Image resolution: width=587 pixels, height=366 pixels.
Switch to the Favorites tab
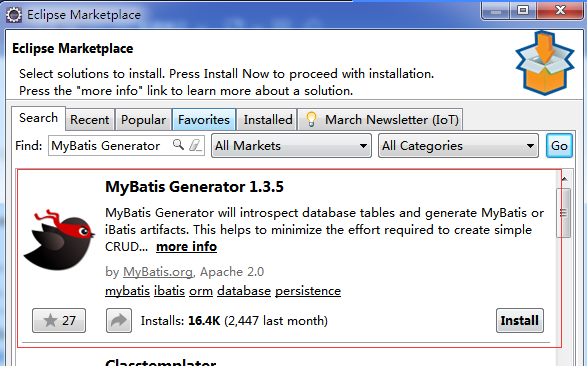pos(204,120)
